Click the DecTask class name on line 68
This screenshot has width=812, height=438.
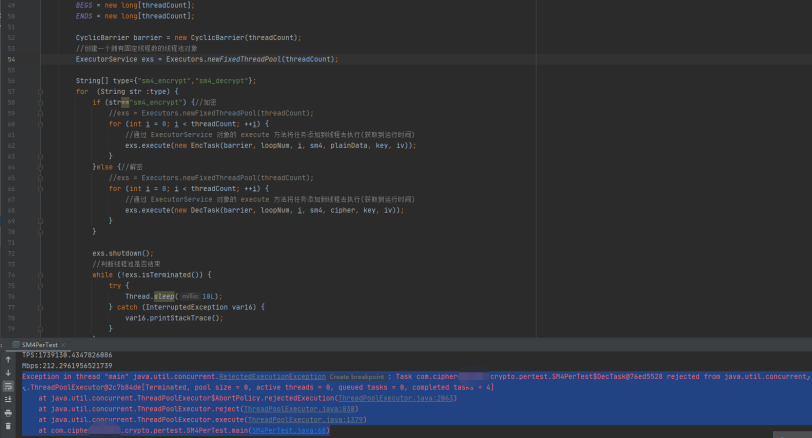(x=205, y=210)
